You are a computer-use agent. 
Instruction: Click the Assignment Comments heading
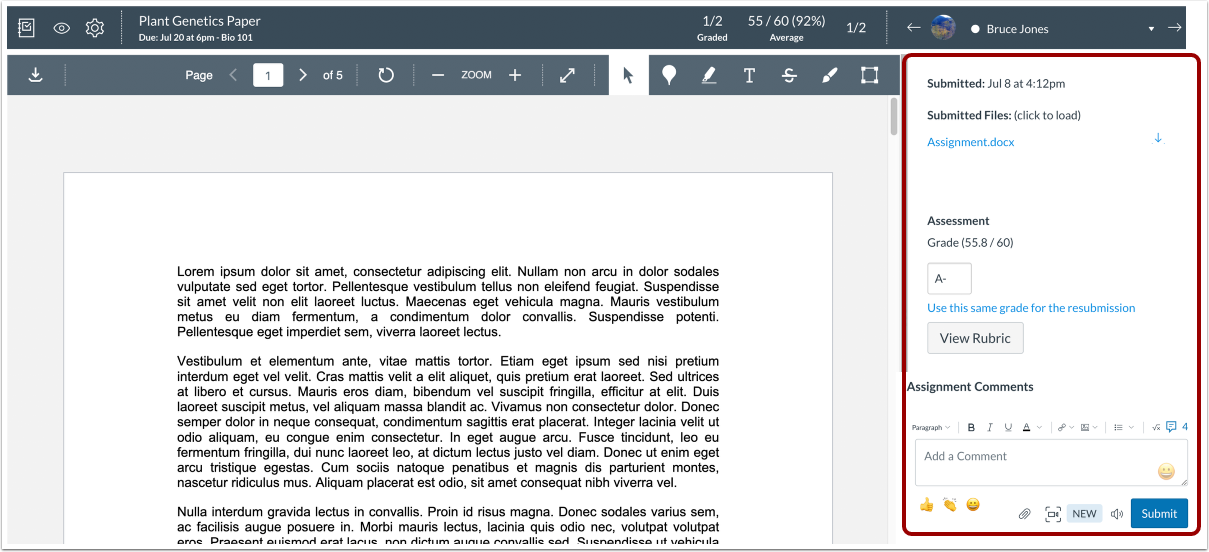click(x=970, y=387)
